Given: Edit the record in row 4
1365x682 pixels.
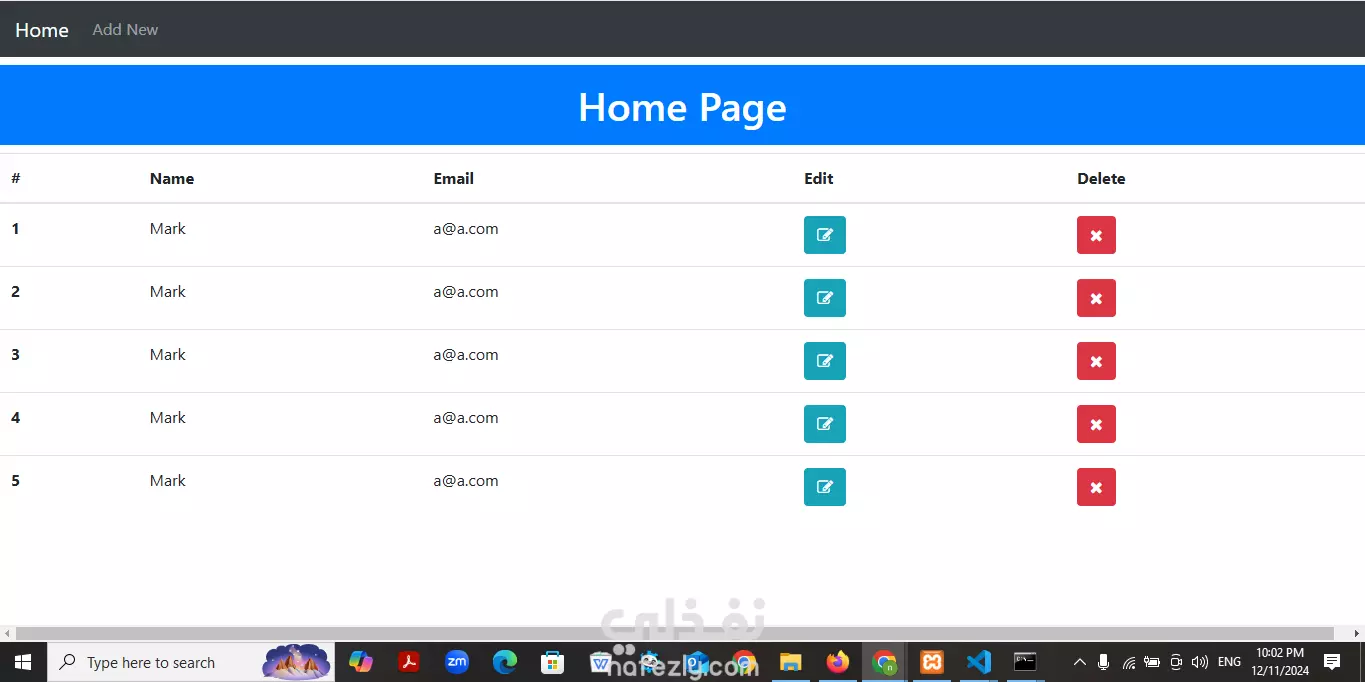Looking at the screenshot, I should (x=825, y=424).
